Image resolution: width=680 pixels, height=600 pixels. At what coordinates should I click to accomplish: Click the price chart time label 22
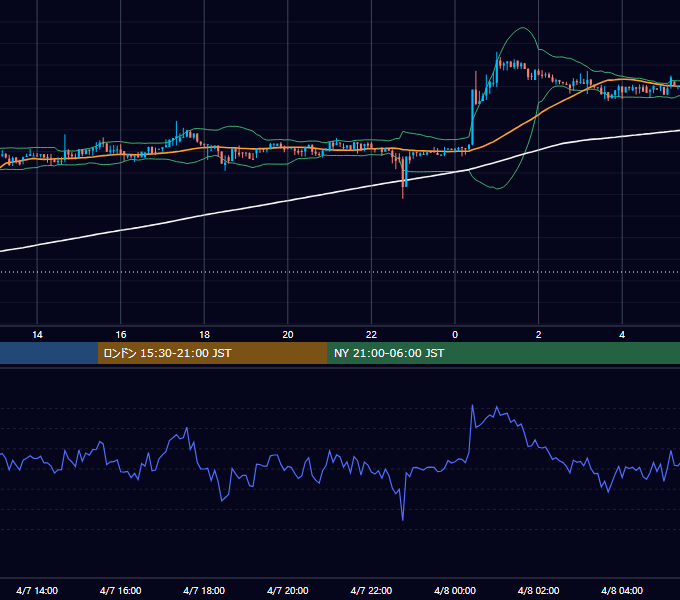tap(371, 335)
